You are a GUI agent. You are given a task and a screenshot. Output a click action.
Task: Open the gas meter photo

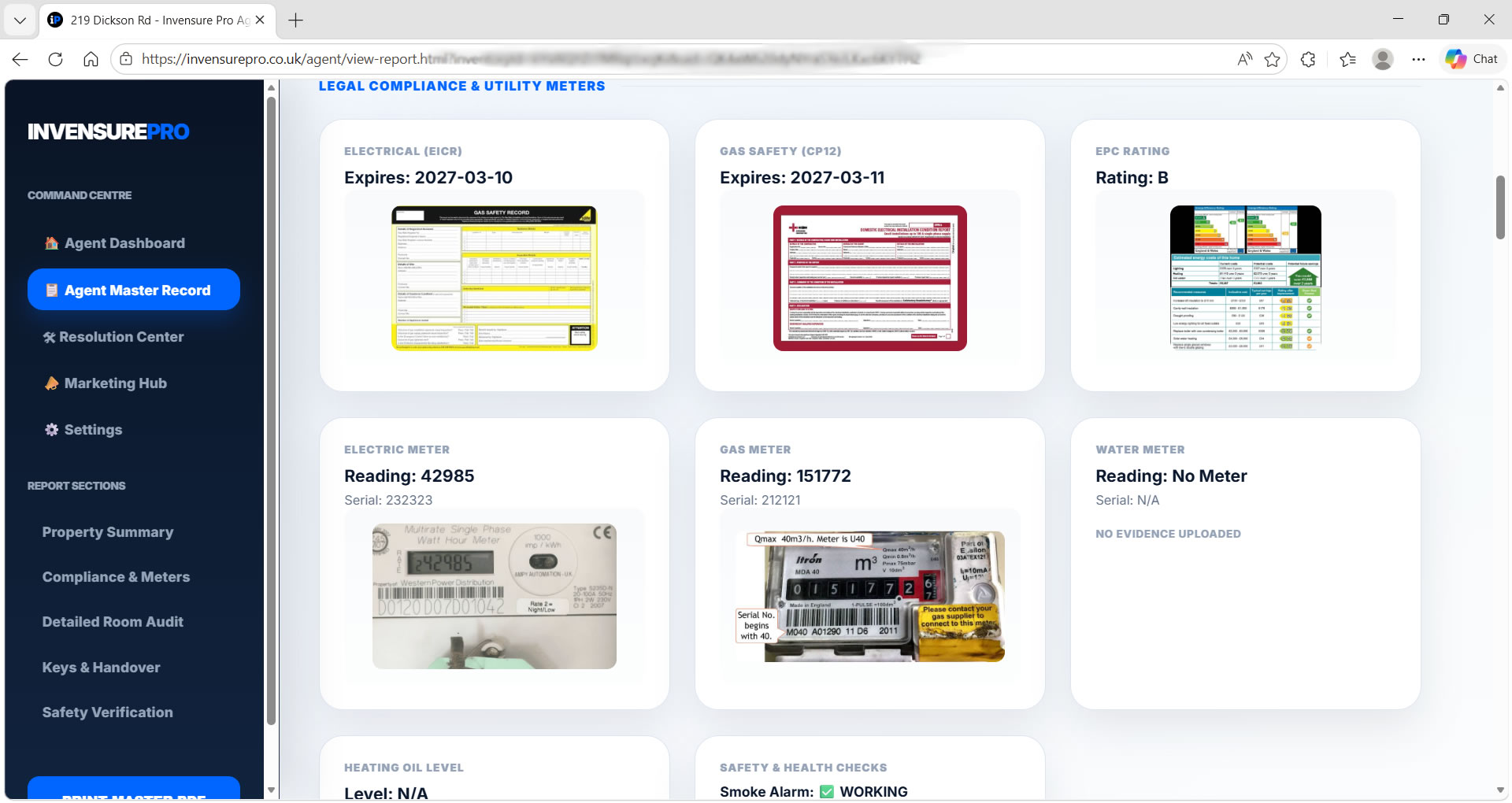pos(870,596)
